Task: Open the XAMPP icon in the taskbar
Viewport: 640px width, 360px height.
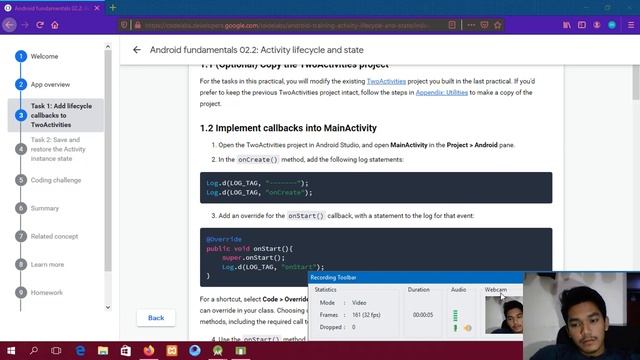Action: click(172, 351)
